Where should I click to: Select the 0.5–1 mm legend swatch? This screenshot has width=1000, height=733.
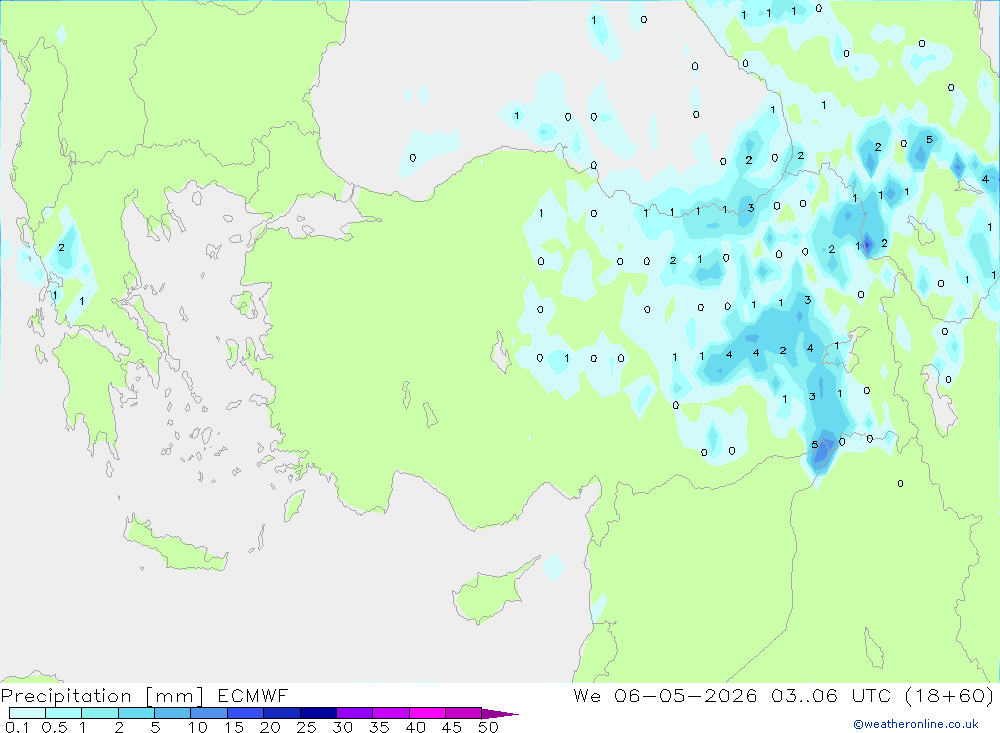coord(64,713)
